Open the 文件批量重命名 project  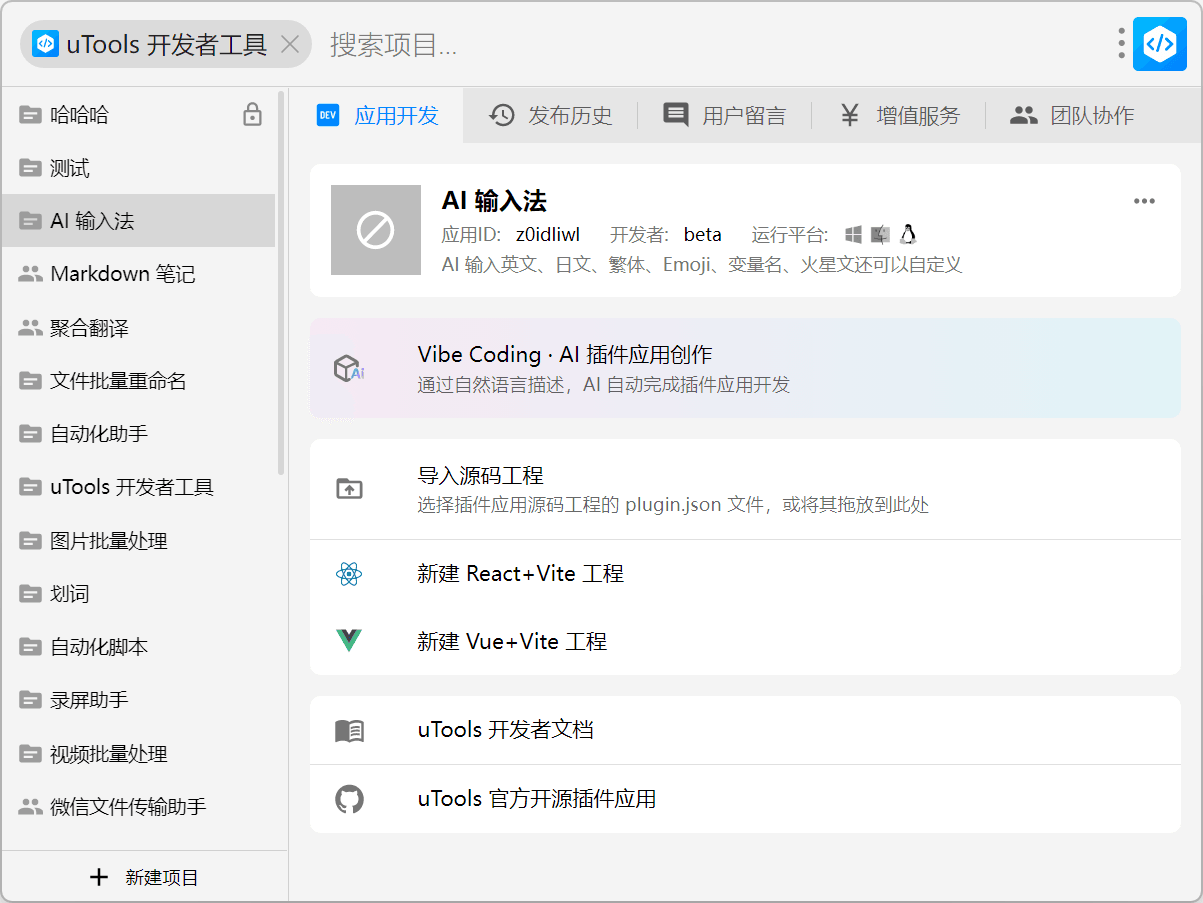(x=138, y=381)
